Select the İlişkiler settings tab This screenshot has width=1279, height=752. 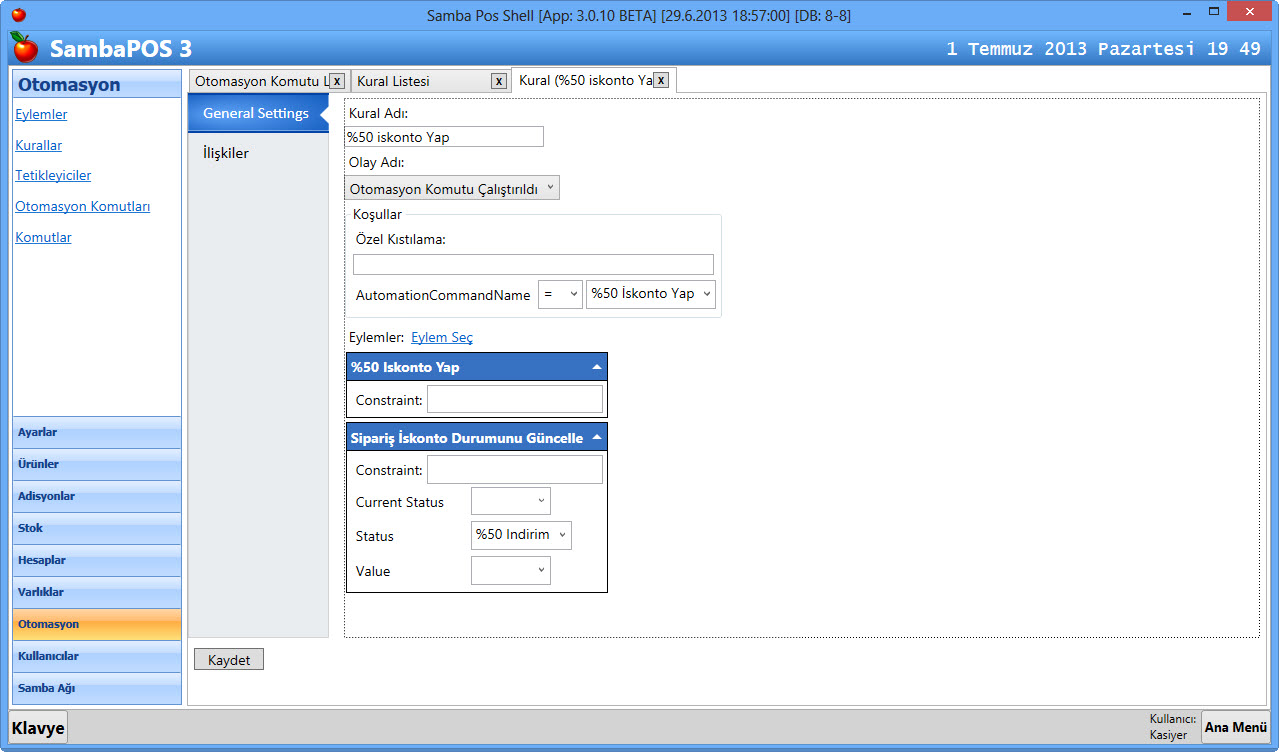click(x=226, y=153)
